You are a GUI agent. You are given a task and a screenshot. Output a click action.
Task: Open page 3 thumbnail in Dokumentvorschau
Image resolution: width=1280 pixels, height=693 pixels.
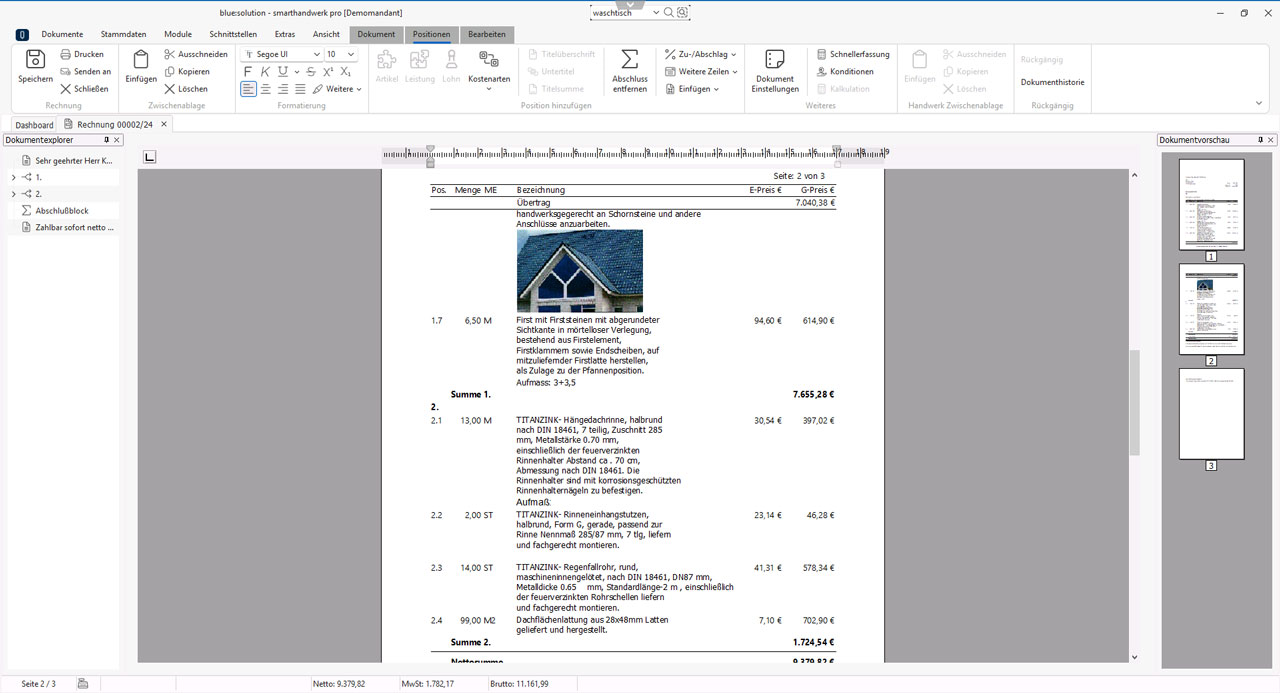[x=1211, y=414]
